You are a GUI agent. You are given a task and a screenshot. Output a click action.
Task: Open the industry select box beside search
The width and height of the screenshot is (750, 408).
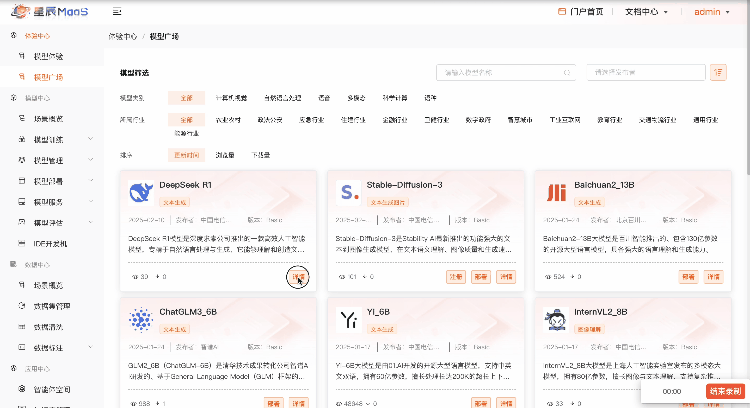tap(646, 73)
